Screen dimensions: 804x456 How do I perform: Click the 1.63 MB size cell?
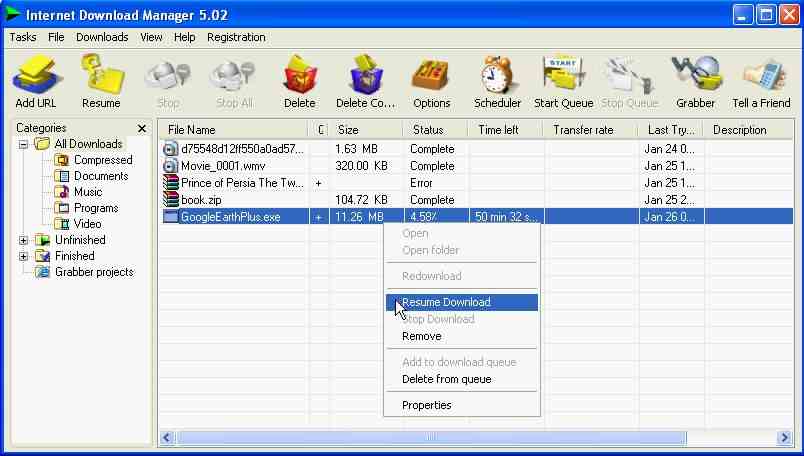[356, 149]
